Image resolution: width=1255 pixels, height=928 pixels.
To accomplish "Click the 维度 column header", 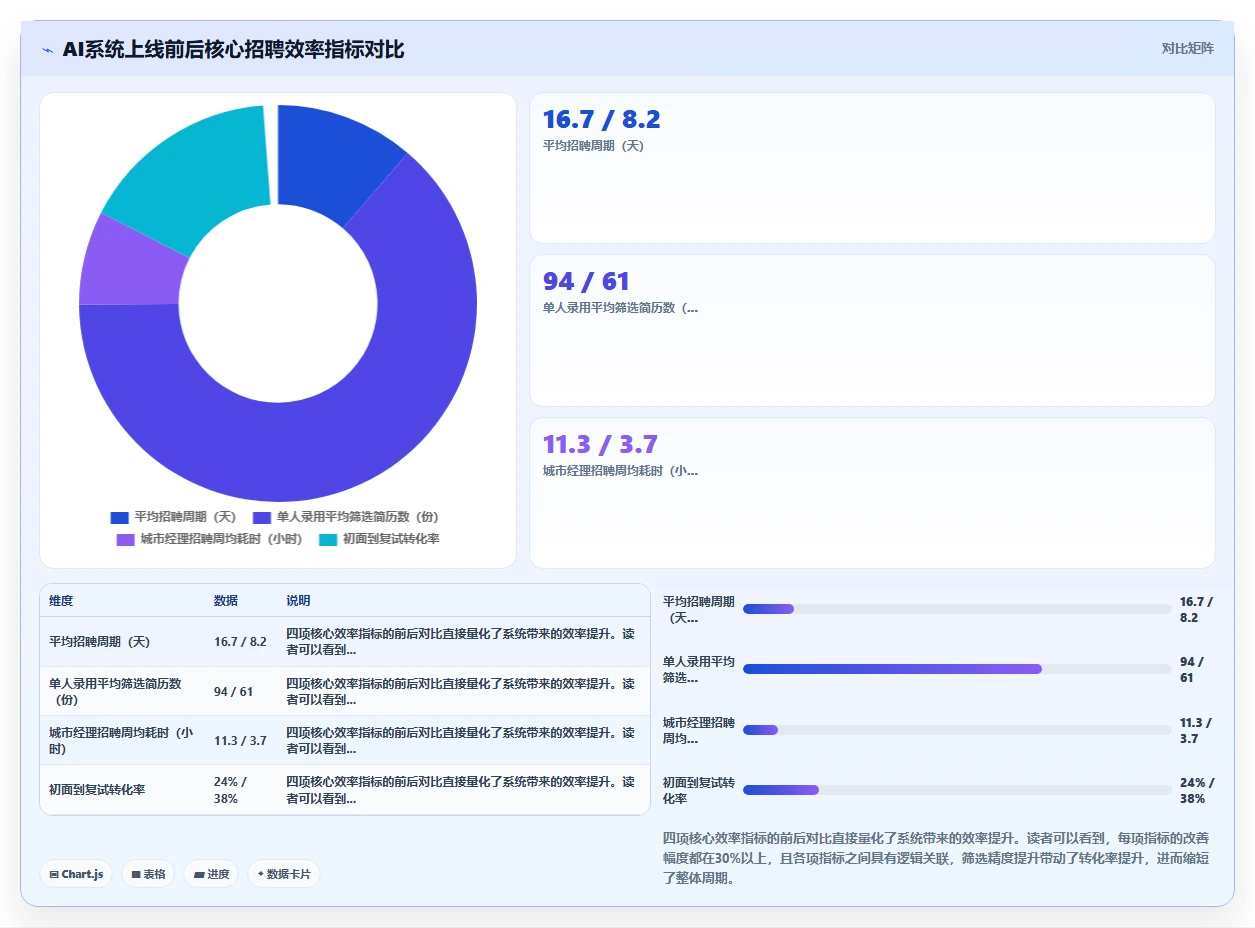I will (x=61, y=601).
